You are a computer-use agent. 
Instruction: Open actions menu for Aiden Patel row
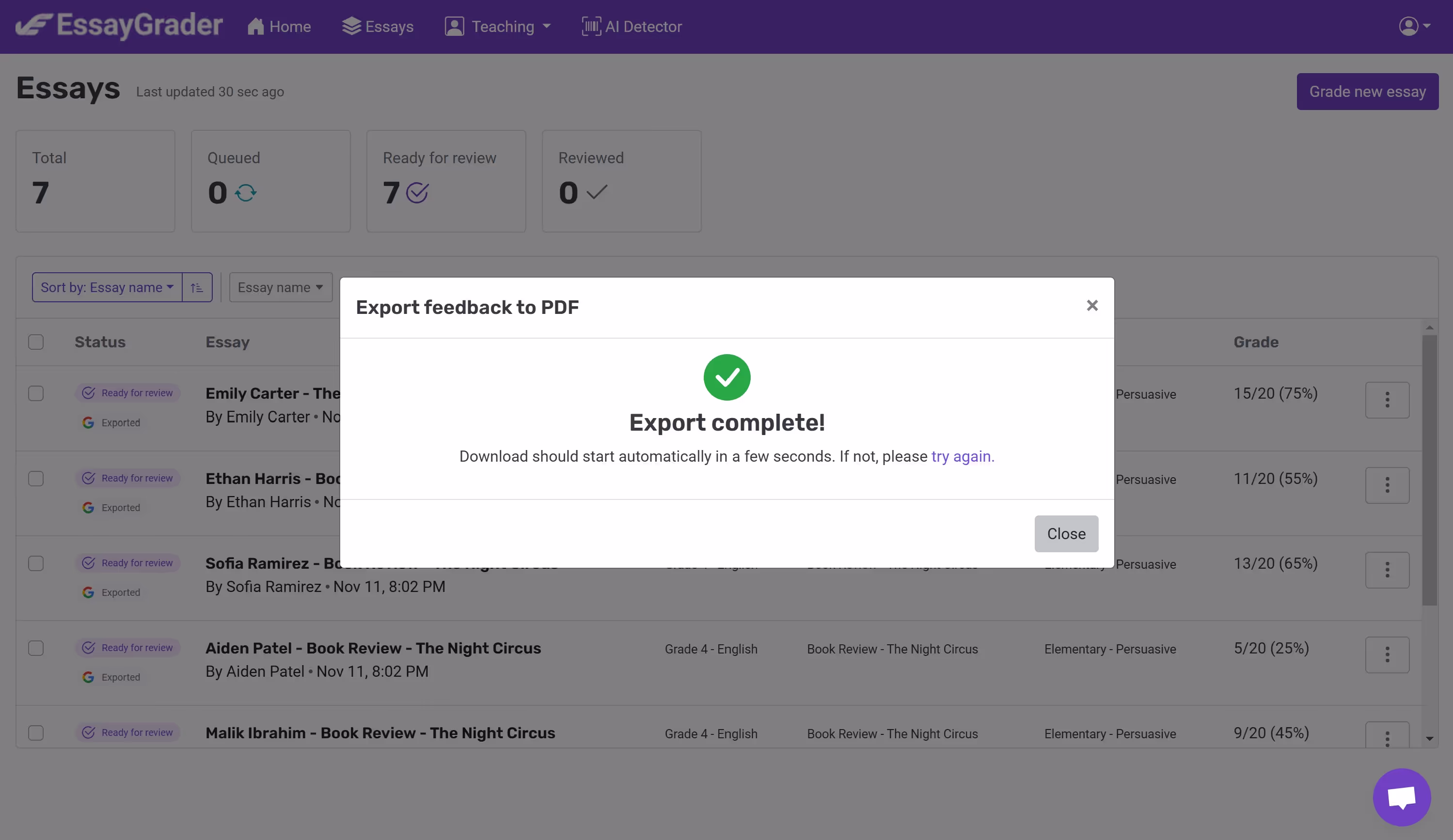coord(1387,654)
